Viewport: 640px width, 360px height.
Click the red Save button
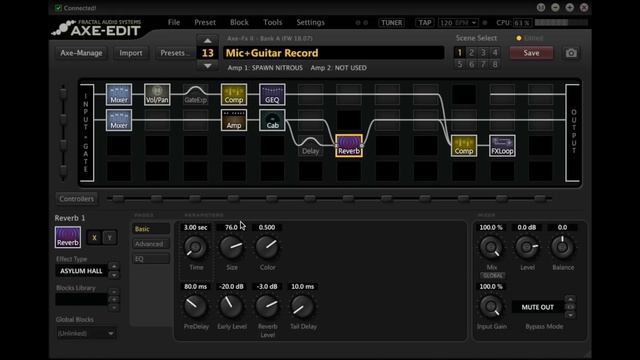pos(531,53)
